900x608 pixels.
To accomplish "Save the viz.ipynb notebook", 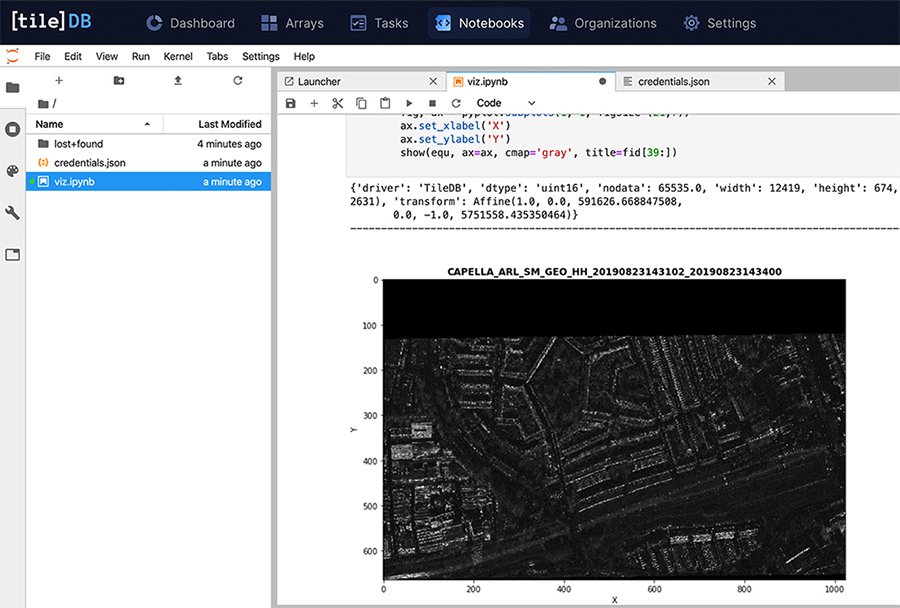I will (290, 103).
